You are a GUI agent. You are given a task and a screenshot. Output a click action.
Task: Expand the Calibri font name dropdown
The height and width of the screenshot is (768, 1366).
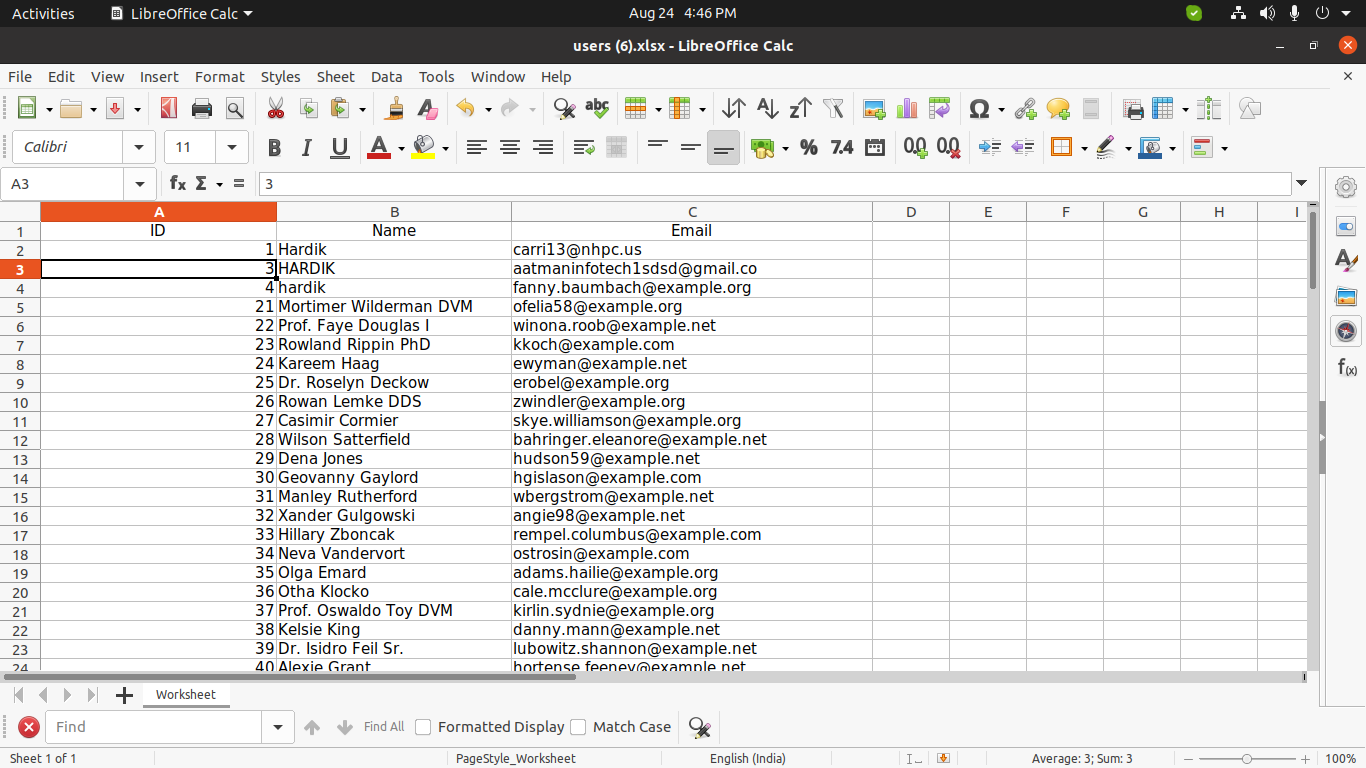click(x=138, y=148)
